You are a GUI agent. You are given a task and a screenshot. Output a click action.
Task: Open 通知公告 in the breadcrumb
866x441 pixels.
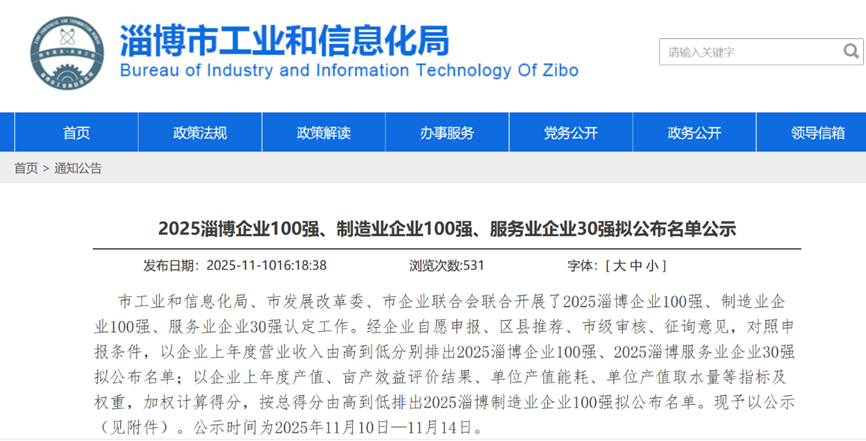pyautogui.click(x=78, y=169)
